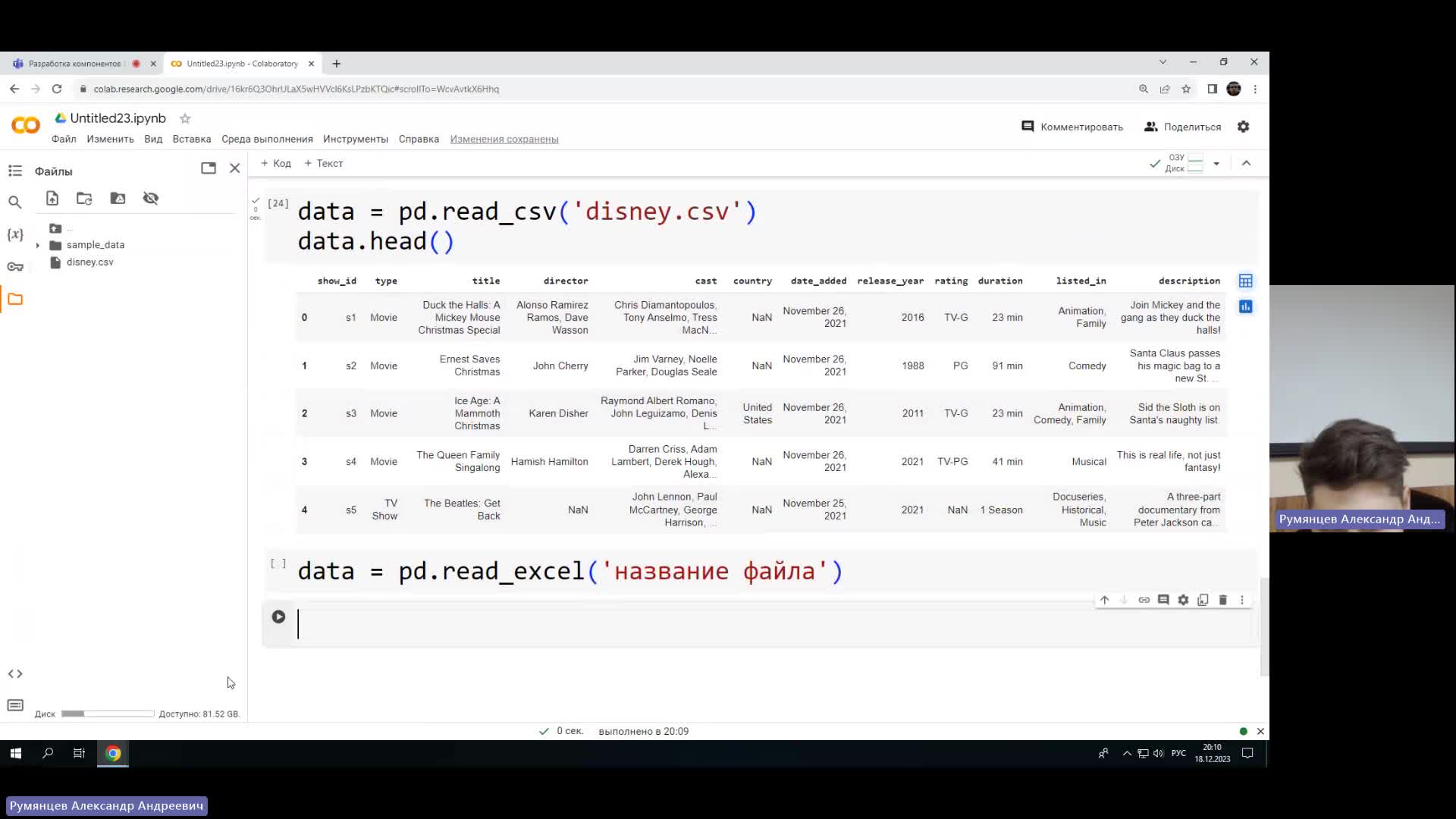This screenshot has height=819, width=1456.
Task: Close the Files panel
Action: click(x=235, y=168)
